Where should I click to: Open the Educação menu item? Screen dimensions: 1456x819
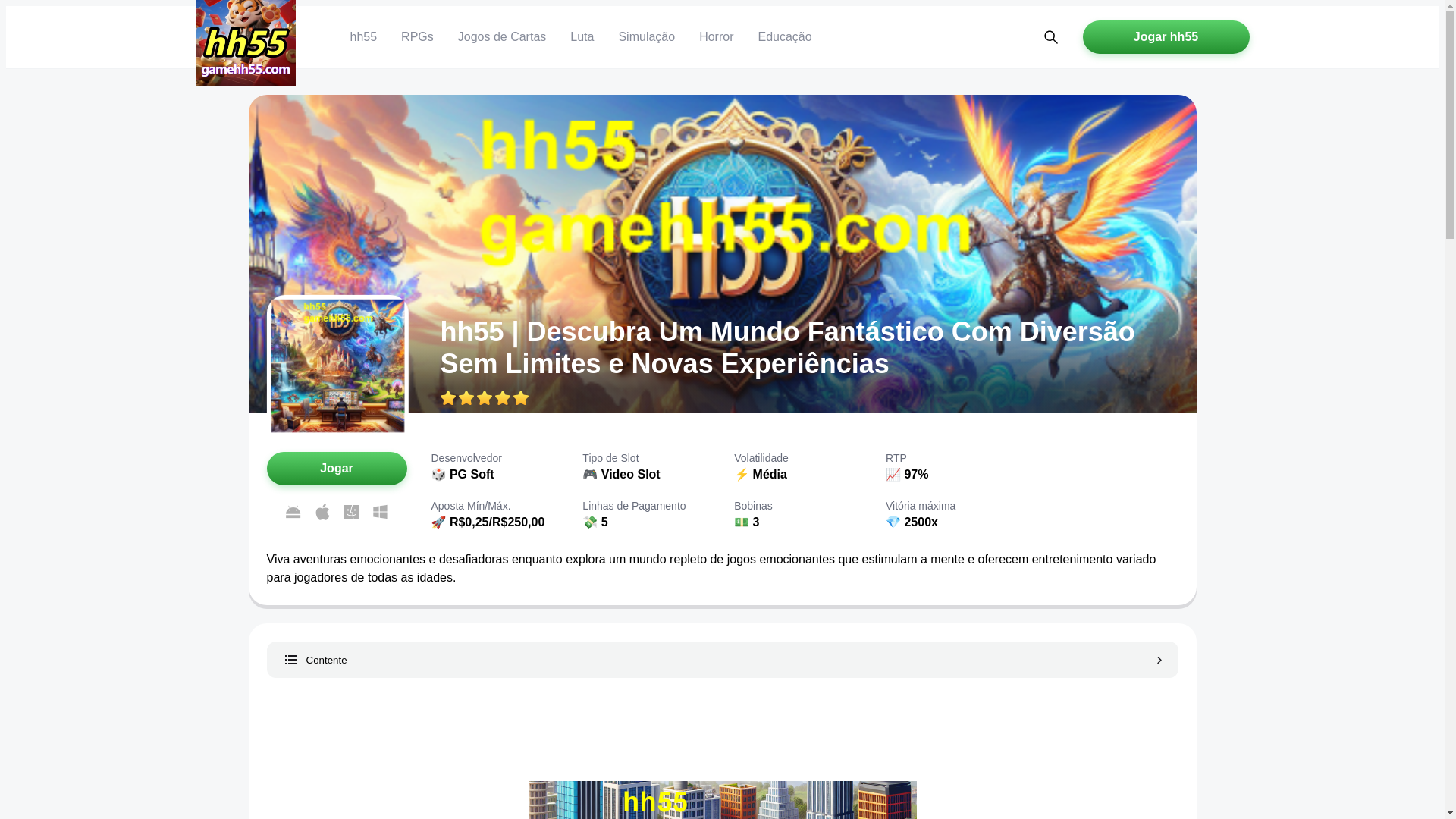tap(785, 37)
